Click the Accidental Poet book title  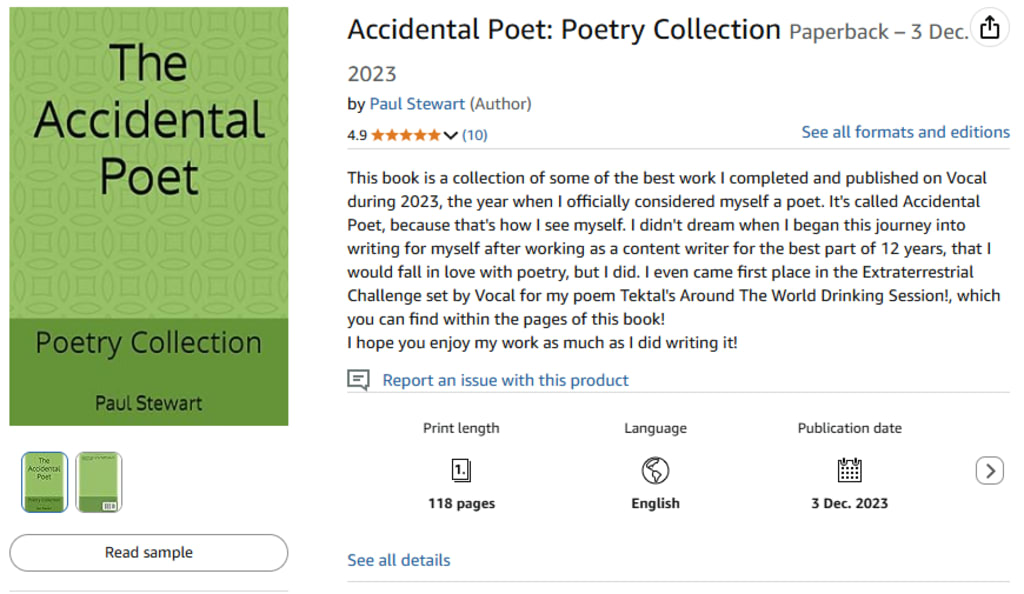point(563,30)
